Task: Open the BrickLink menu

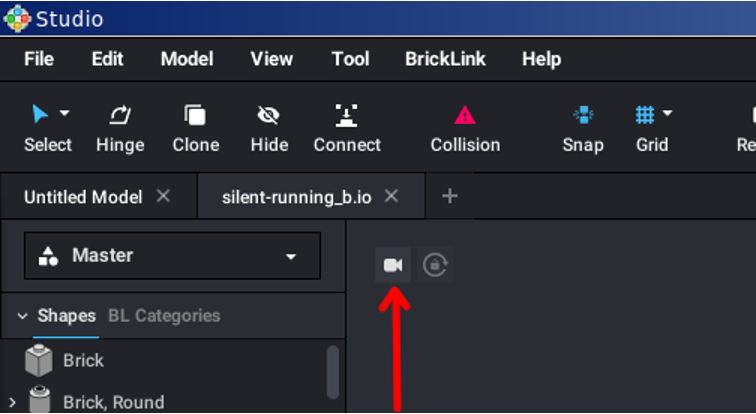Action: [x=445, y=59]
